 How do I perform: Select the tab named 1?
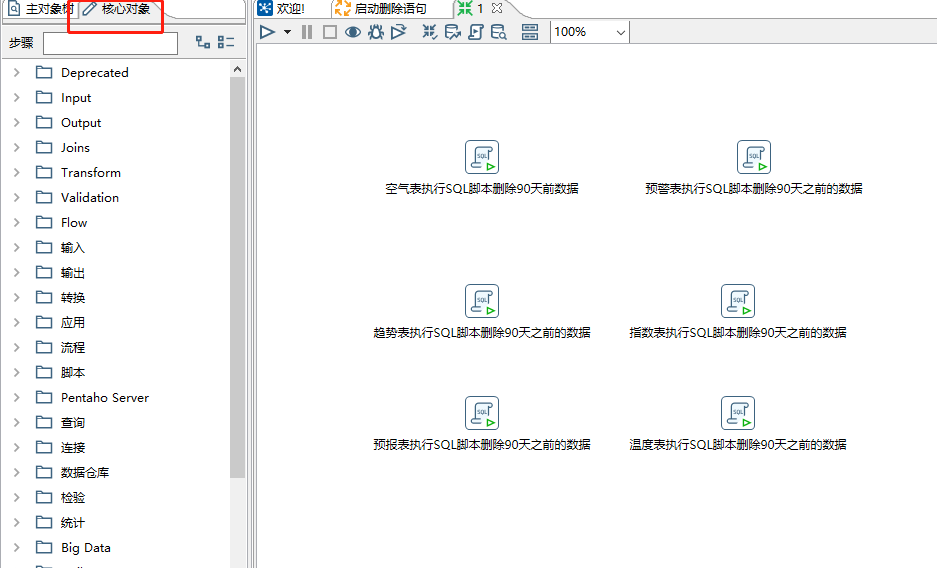479,8
